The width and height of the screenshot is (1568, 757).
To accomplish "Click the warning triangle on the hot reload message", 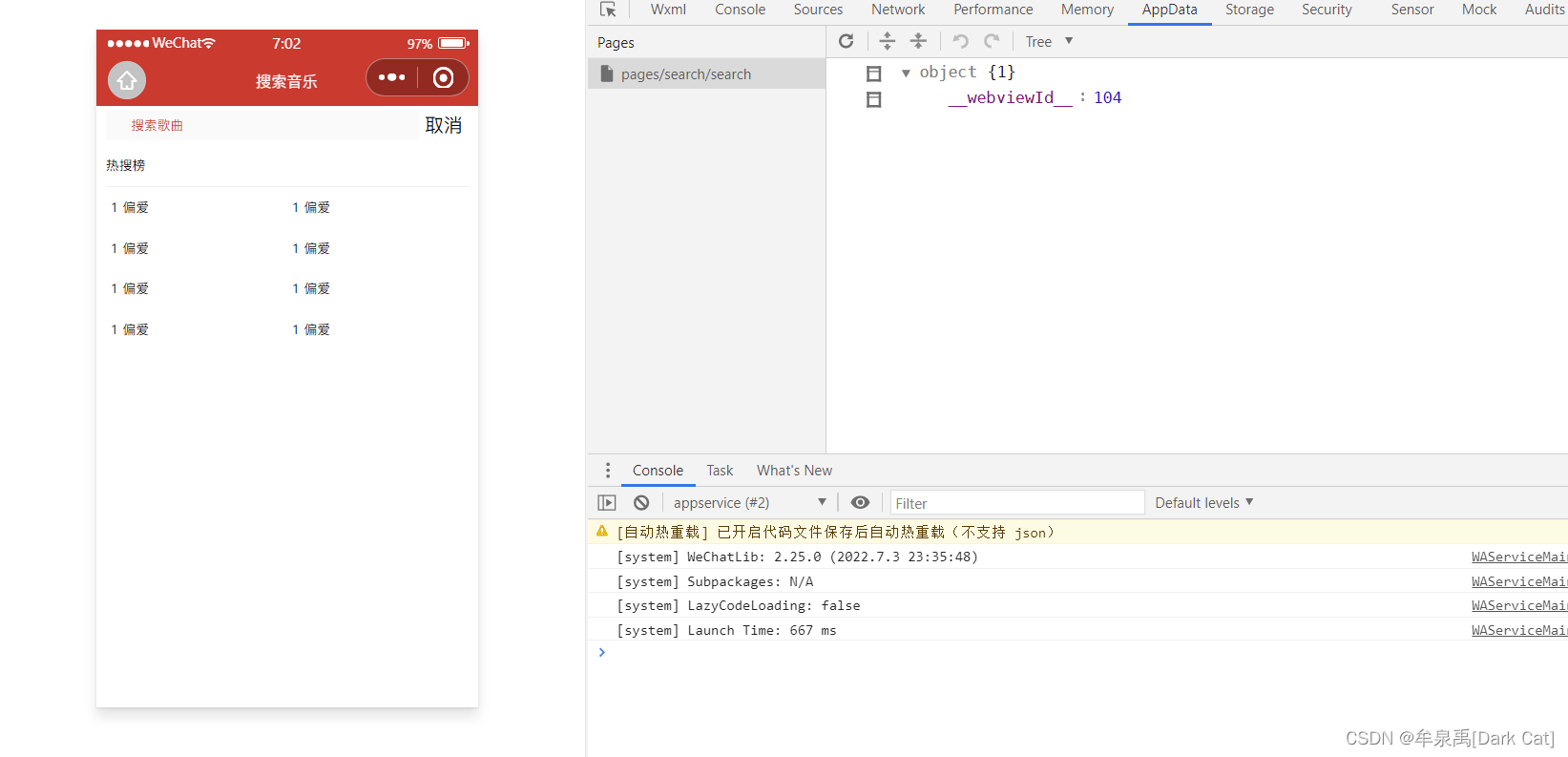I will 602,532.
